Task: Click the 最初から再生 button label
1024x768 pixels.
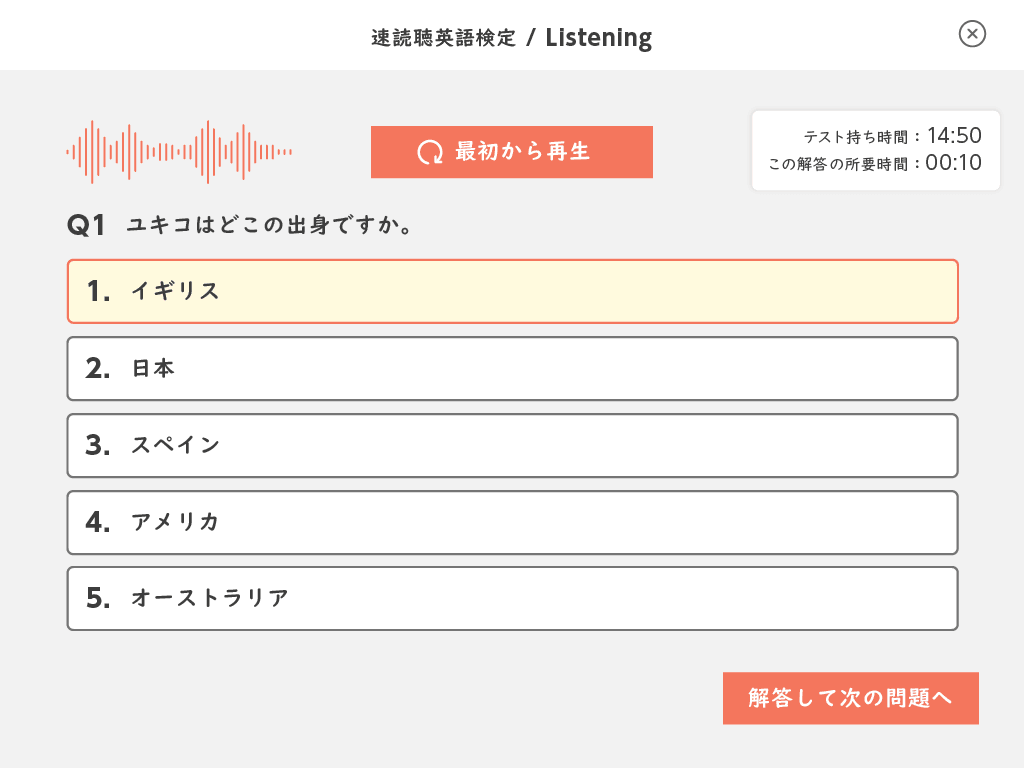Action: [x=522, y=152]
